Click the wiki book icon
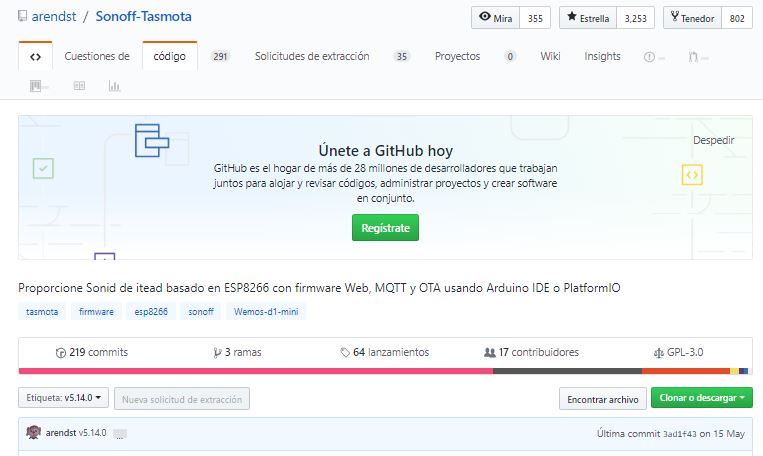 pos(79,86)
